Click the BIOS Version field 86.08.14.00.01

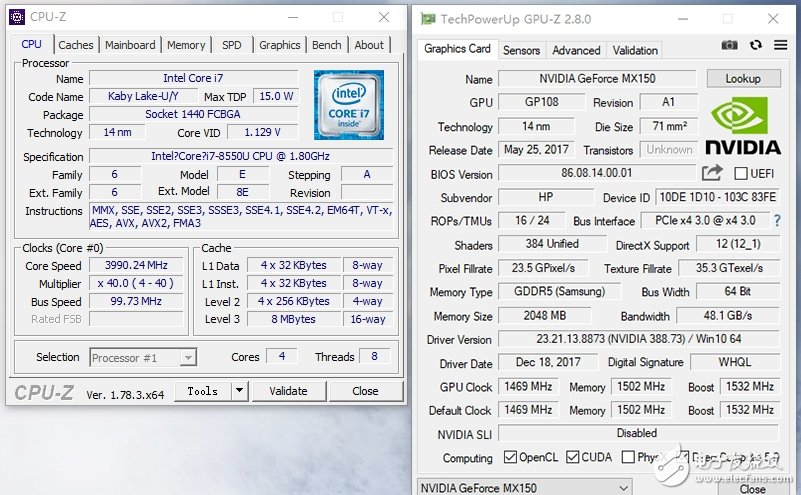(x=597, y=173)
